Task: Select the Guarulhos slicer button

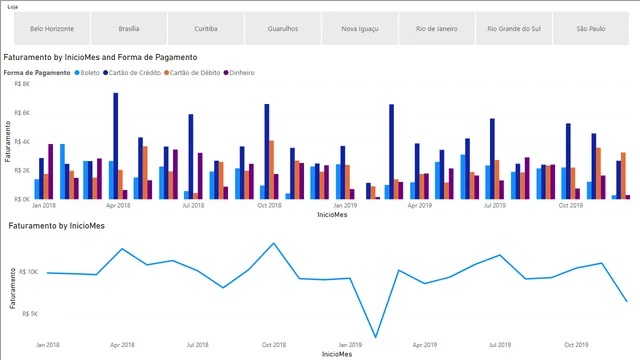Action: click(283, 29)
